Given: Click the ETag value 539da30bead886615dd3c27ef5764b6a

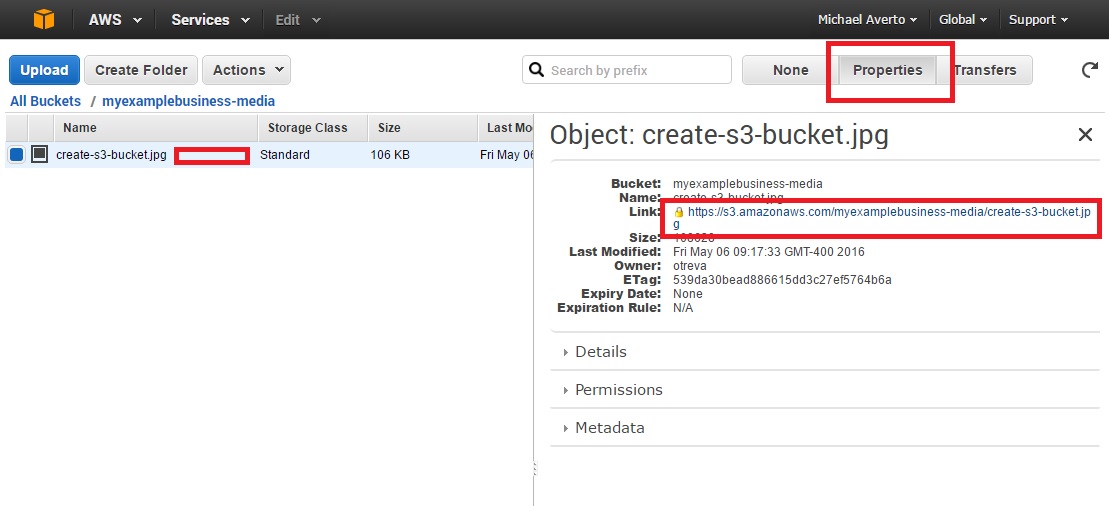Looking at the screenshot, I should click(x=782, y=280).
